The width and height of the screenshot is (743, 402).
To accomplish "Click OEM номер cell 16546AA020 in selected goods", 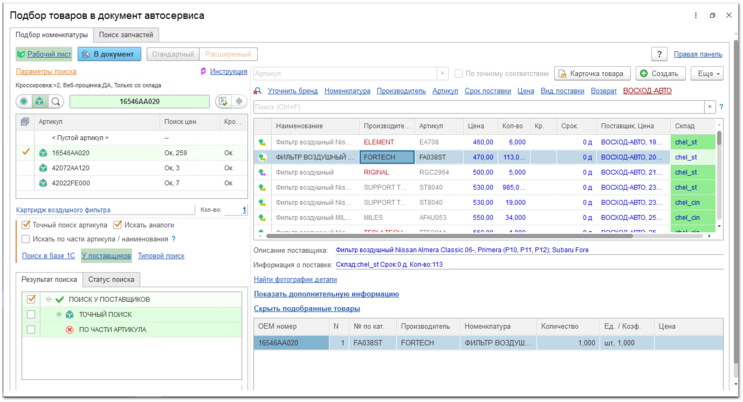I will coord(291,343).
